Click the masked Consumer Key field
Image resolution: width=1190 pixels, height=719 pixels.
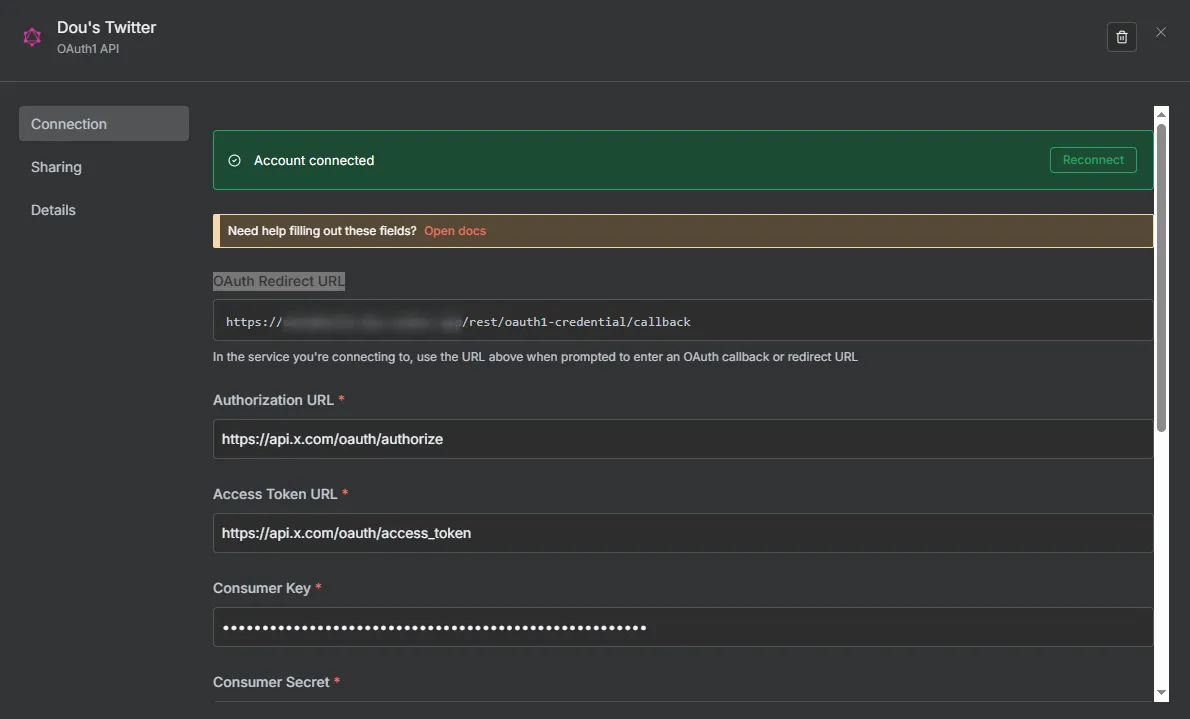click(600, 626)
